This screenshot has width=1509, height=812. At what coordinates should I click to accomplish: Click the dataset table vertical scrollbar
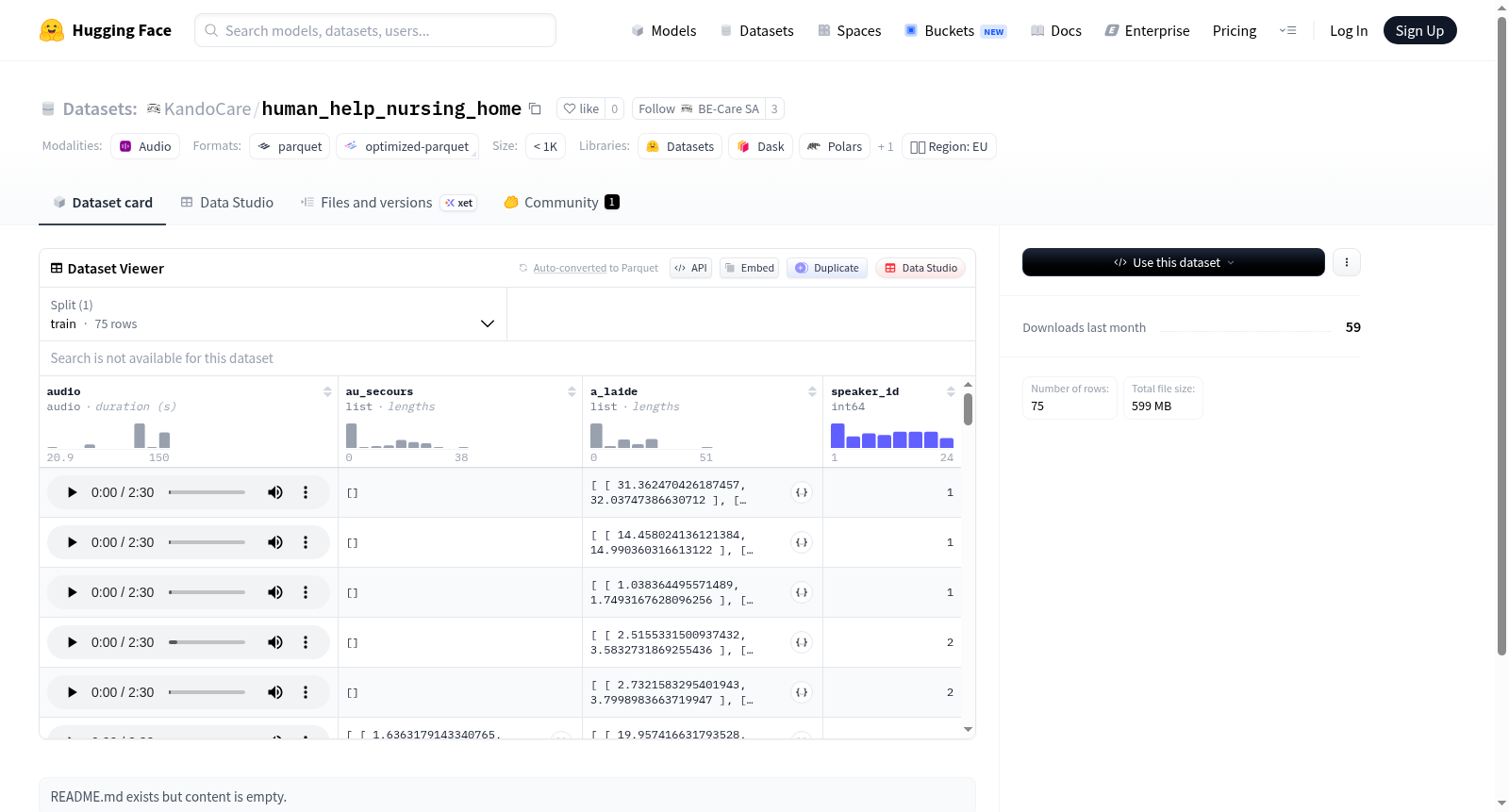(x=968, y=409)
